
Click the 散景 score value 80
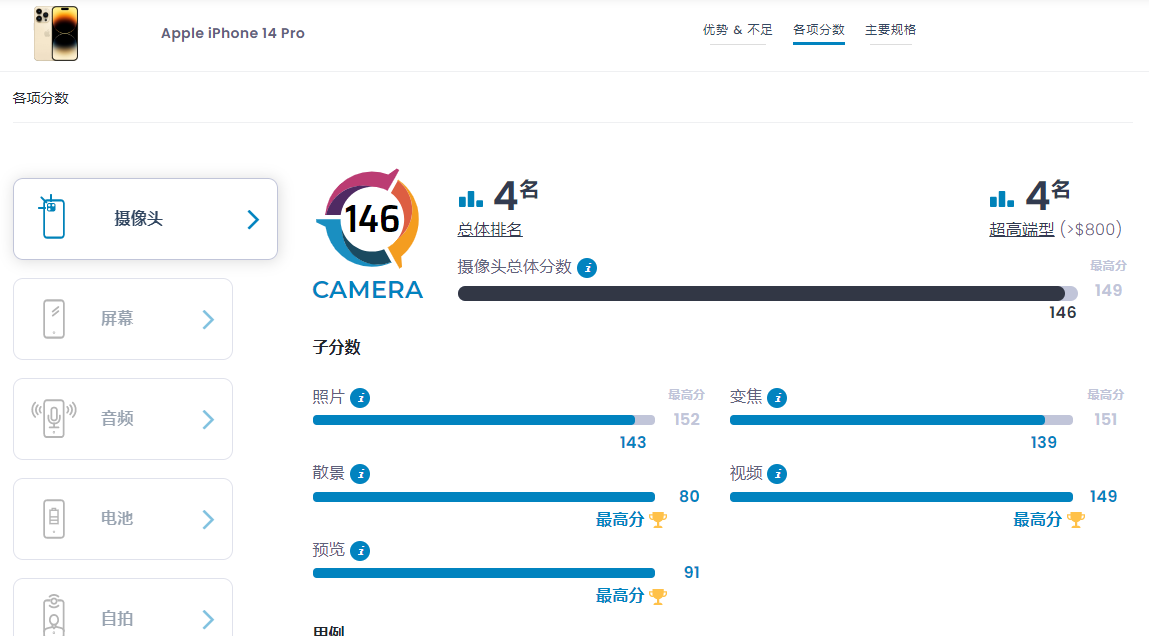(690, 497)
